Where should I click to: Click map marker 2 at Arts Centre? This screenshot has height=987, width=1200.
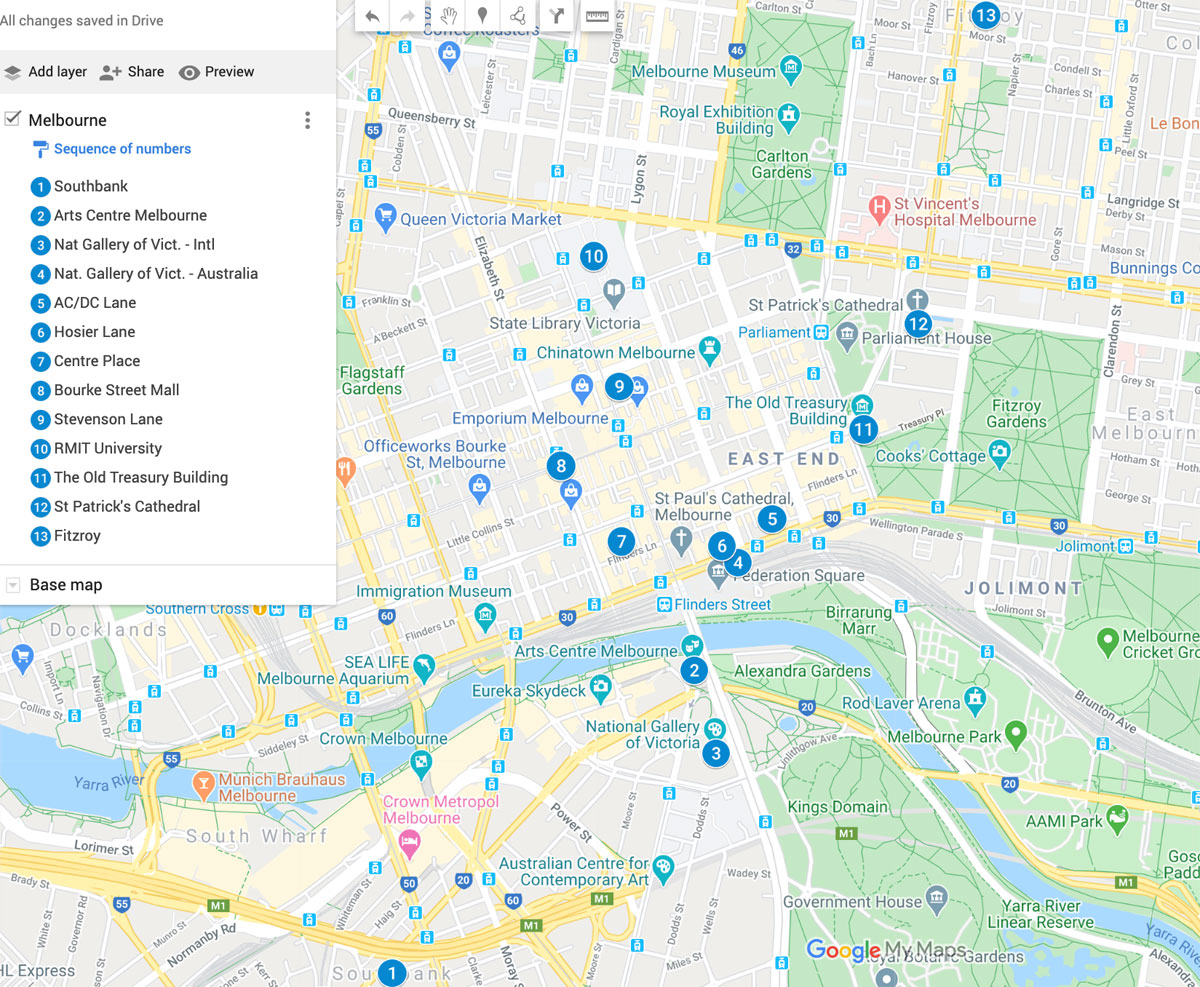[694, 670]
